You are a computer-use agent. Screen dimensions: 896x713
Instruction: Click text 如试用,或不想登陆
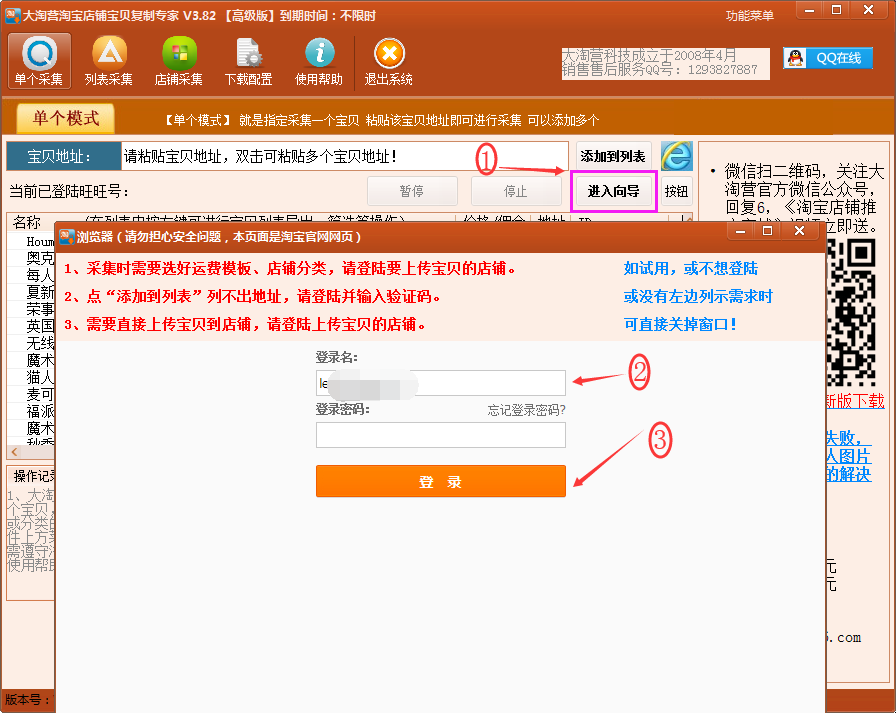coord(691,269)
